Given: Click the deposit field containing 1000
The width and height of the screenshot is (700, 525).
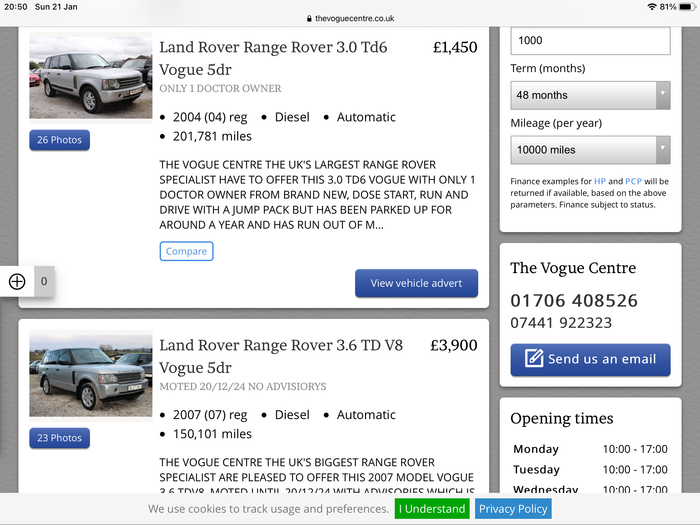Looking at the screenshot, I should tap(590, 41).
